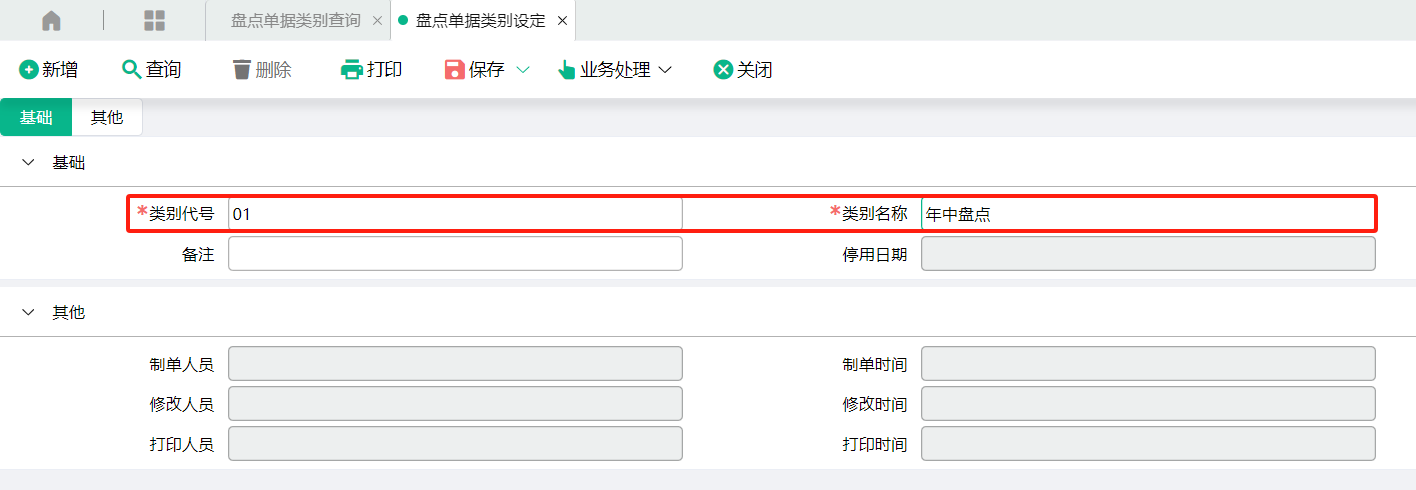This screenshot has width=1416, height=490.
Task: Switch to the 盘点单据类别查询 tab
Action: [295, 20]
